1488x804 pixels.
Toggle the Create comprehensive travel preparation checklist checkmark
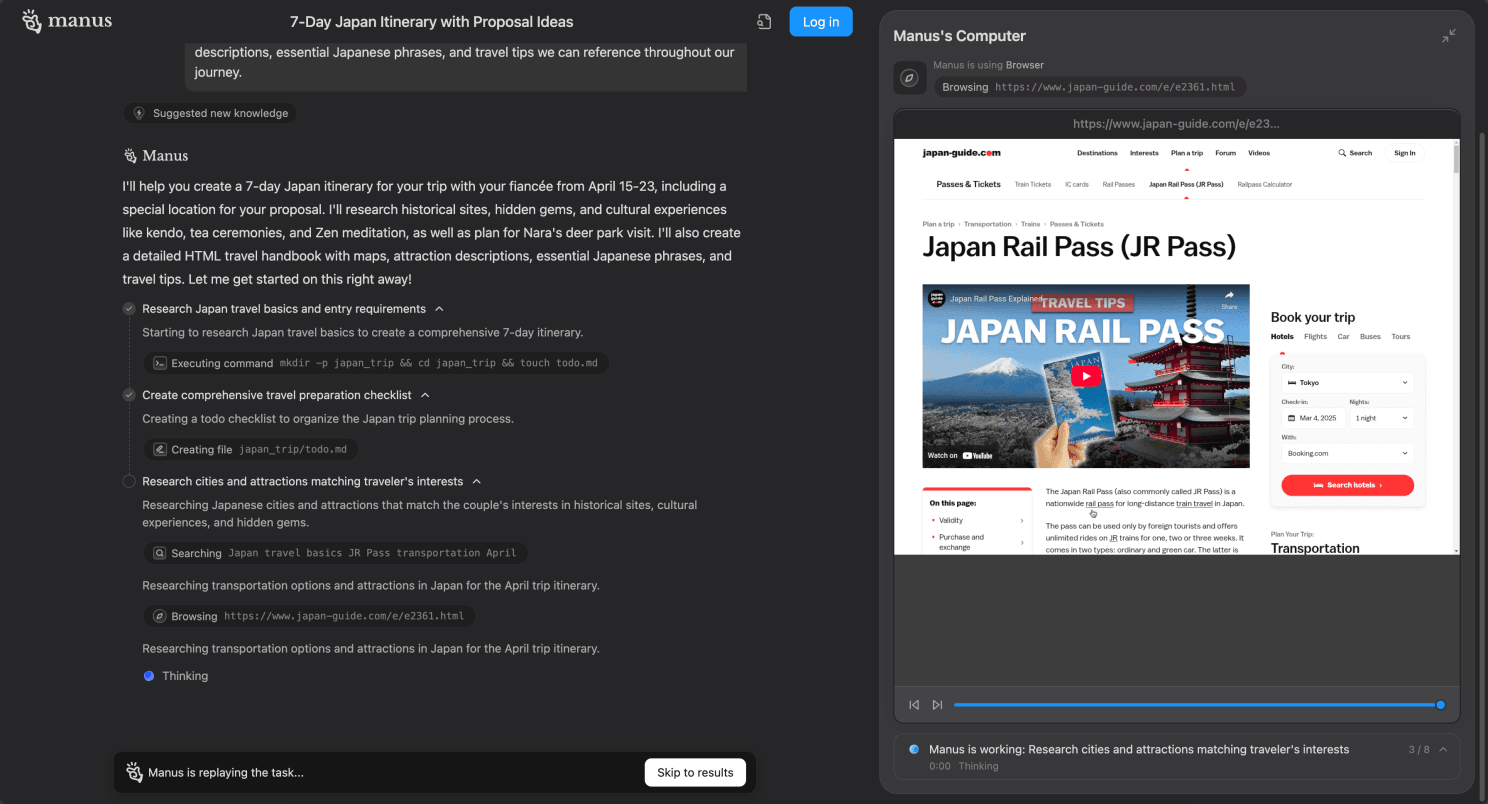(x=129, y=395)
